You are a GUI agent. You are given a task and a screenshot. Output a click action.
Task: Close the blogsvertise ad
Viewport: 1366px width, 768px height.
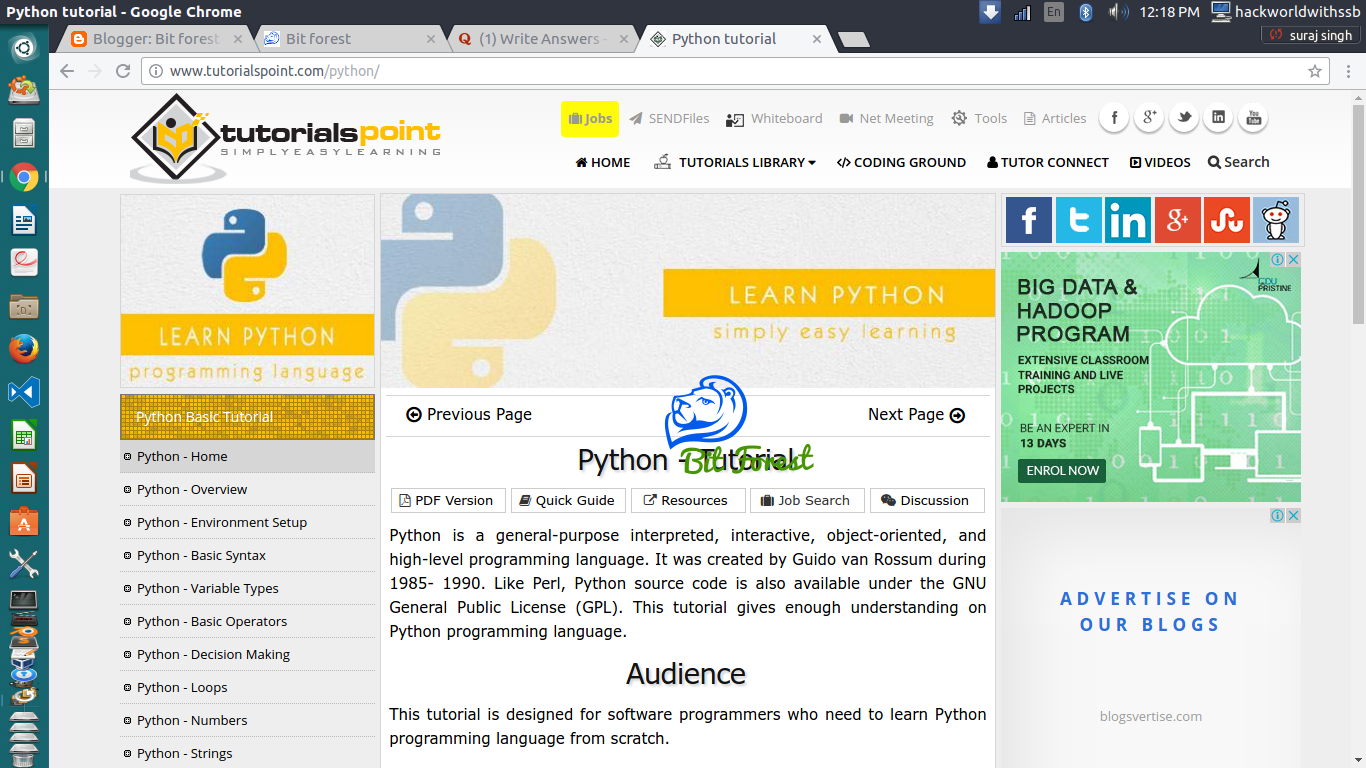click(1293, 515)
